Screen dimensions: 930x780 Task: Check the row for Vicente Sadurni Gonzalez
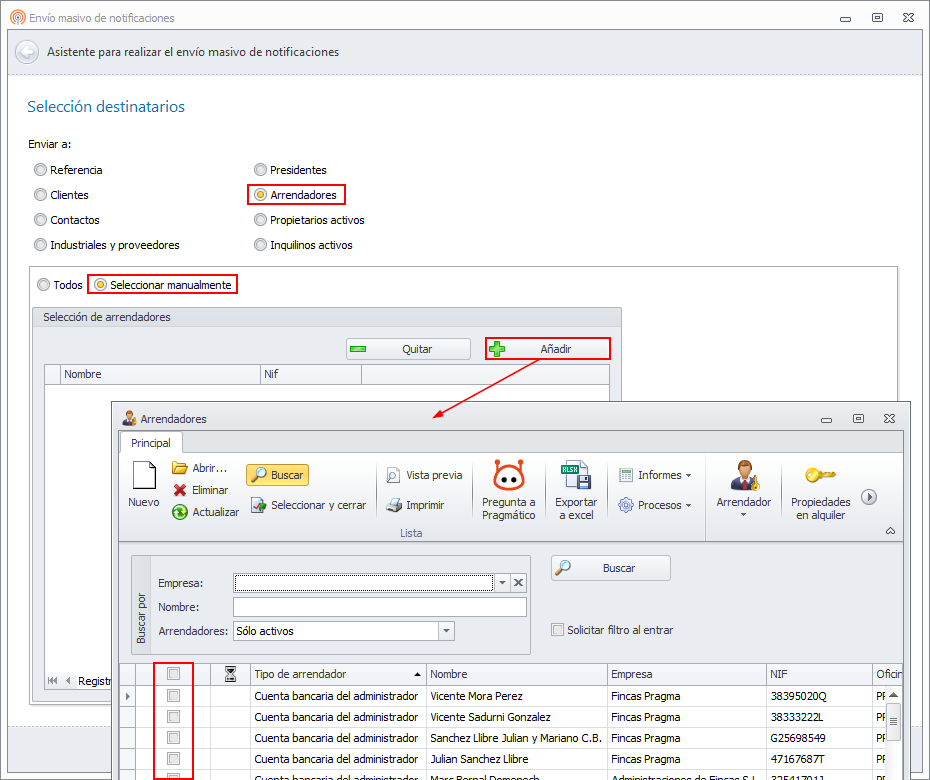tap(173, 717)
